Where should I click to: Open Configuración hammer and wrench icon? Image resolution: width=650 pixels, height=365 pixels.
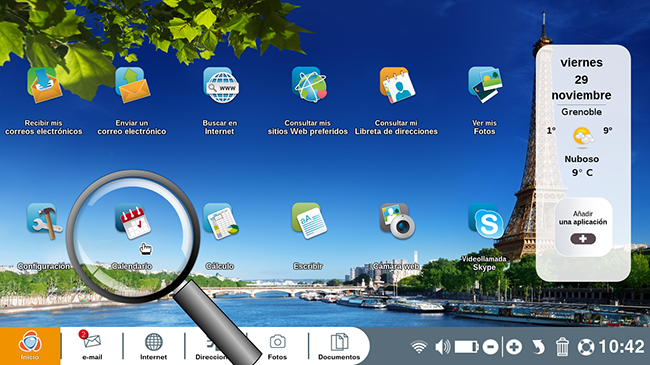[x=44, y=221]
